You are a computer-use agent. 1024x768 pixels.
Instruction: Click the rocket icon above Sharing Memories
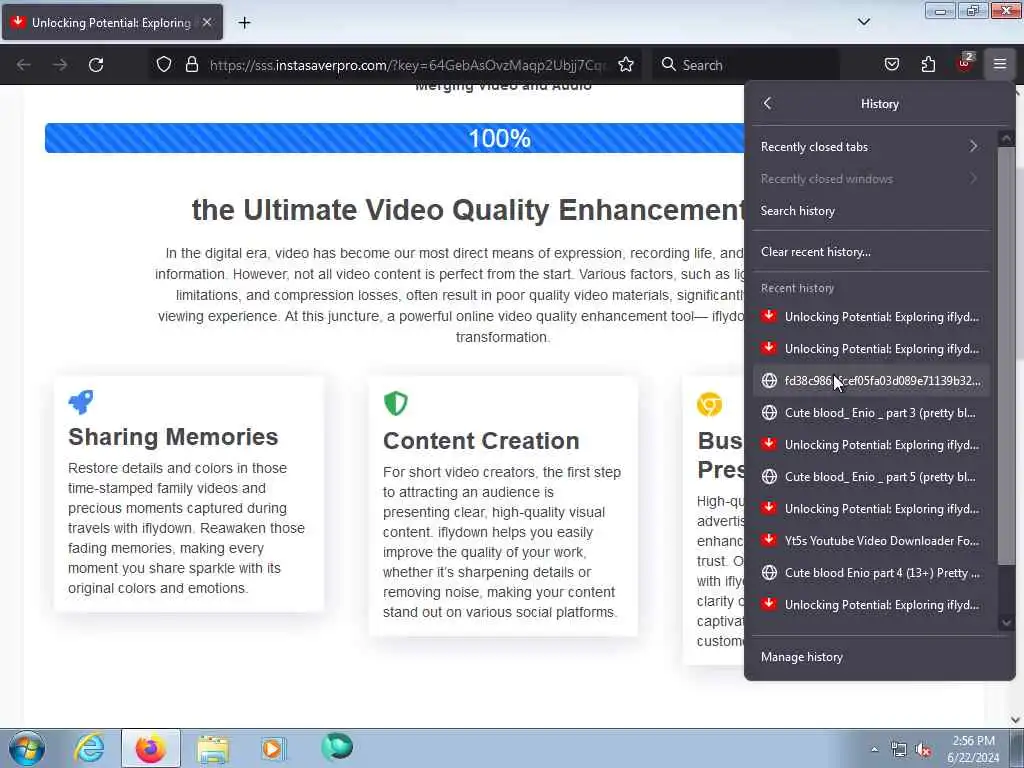point(81,402)
